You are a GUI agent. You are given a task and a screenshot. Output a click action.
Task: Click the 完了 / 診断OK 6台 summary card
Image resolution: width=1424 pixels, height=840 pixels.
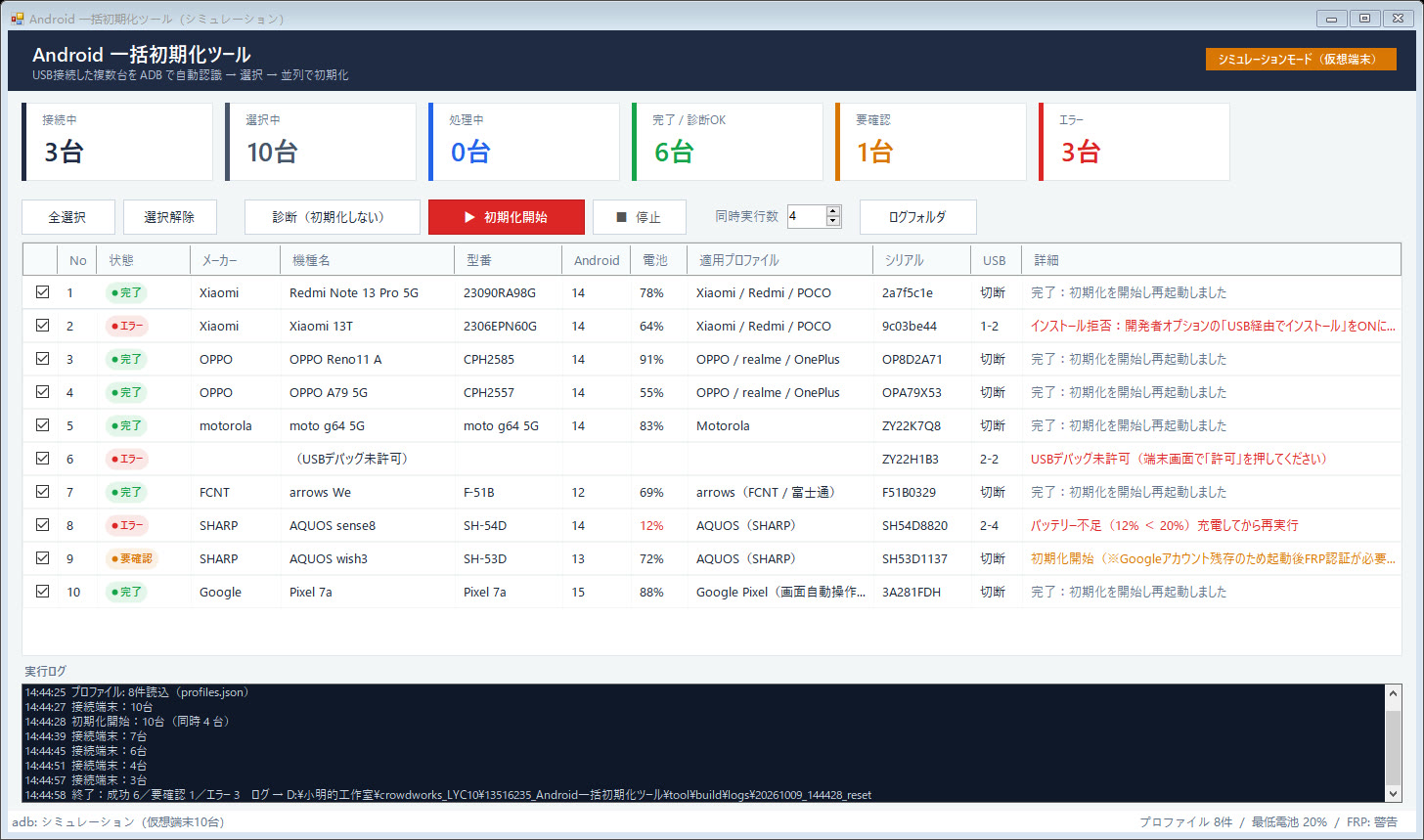pos(728,142)
